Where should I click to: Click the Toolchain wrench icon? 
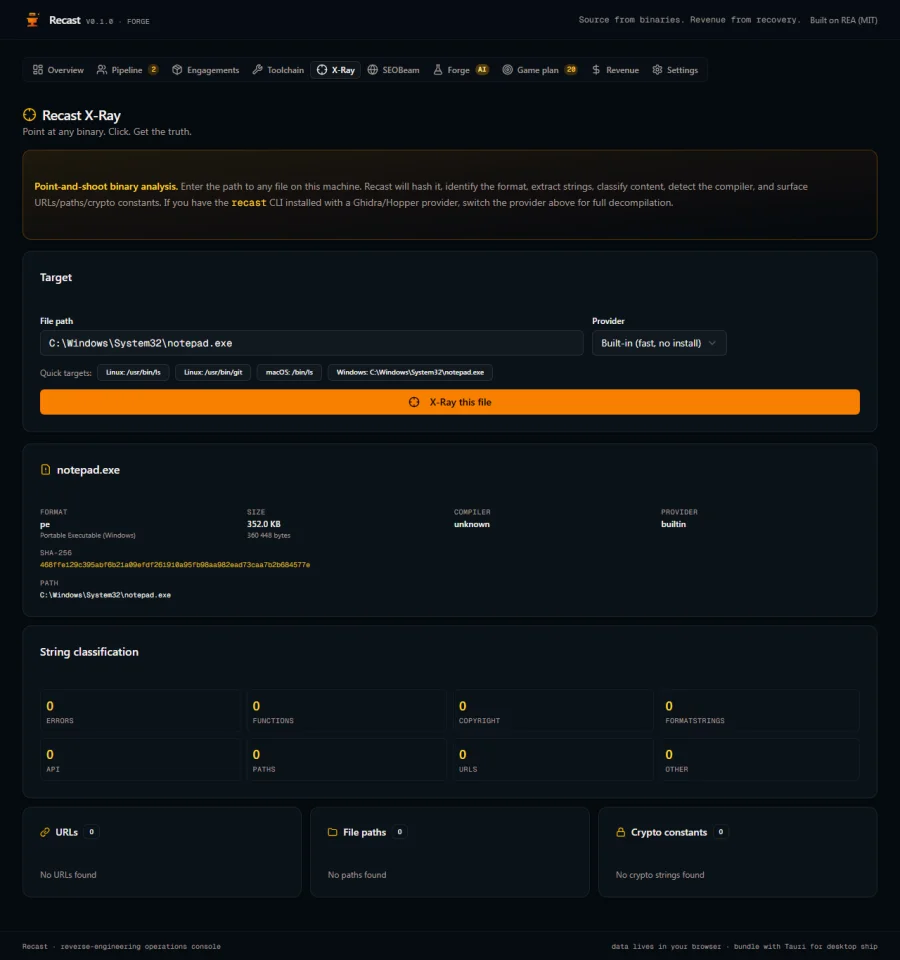pos(258,70)
